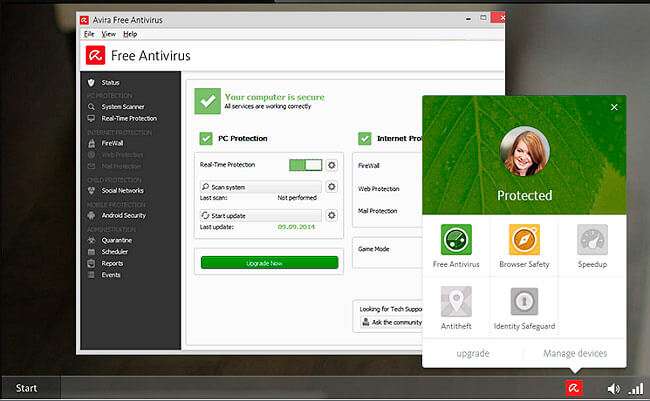Open the Antitheft tile

pos(456,308)
